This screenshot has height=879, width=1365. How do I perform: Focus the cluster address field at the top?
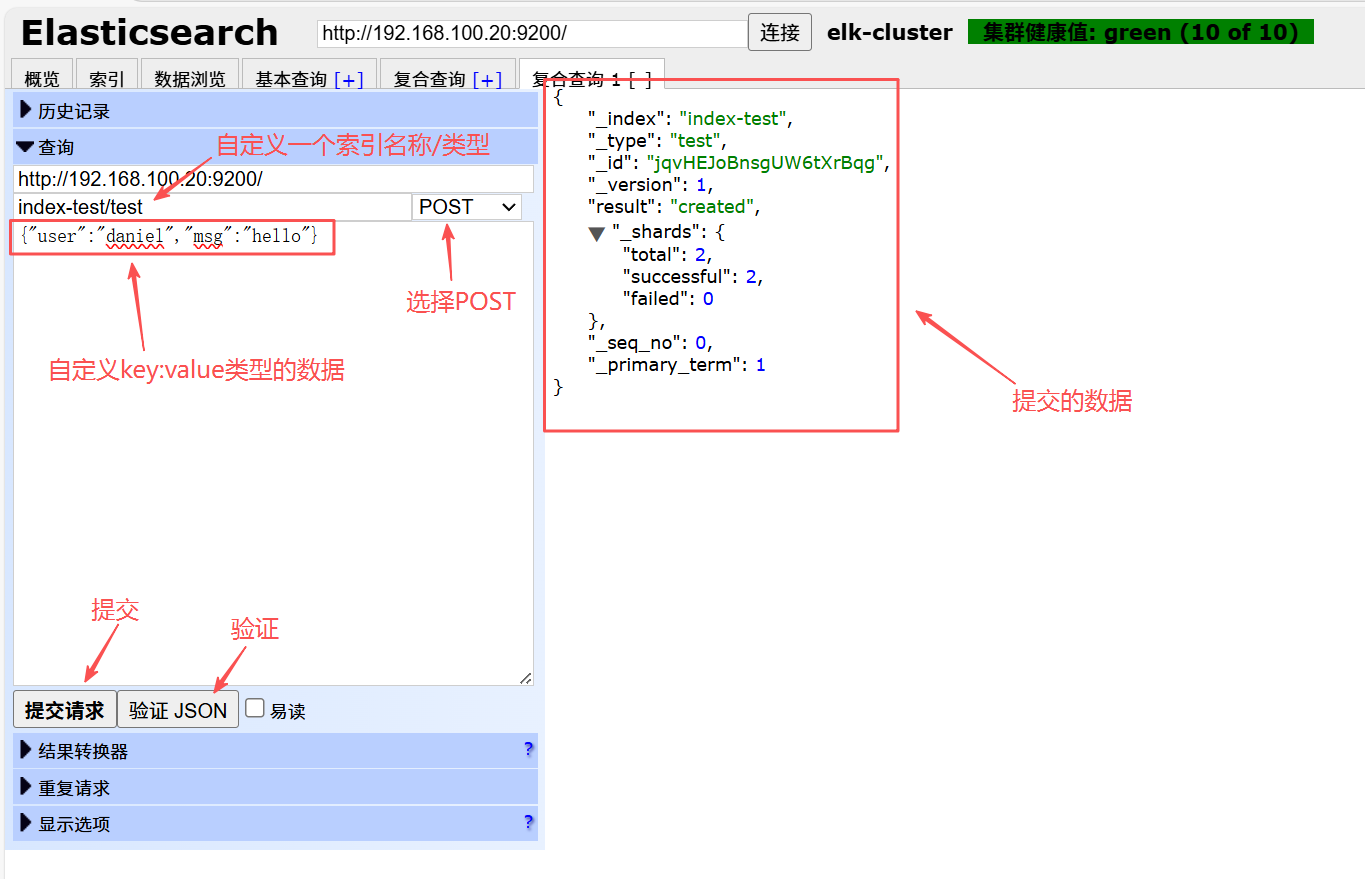click(x=532, y=33)
